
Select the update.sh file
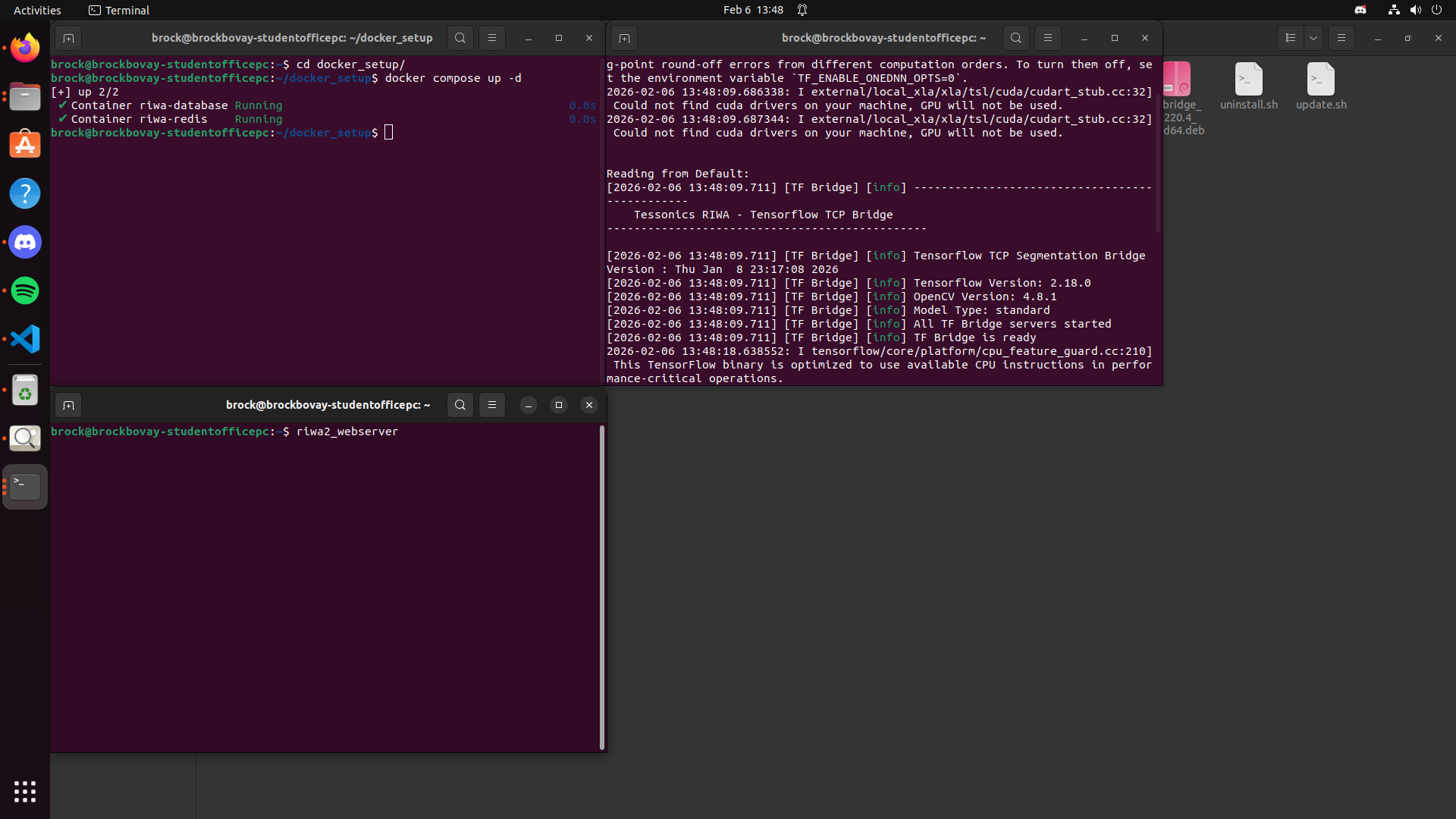[1321, 86]
